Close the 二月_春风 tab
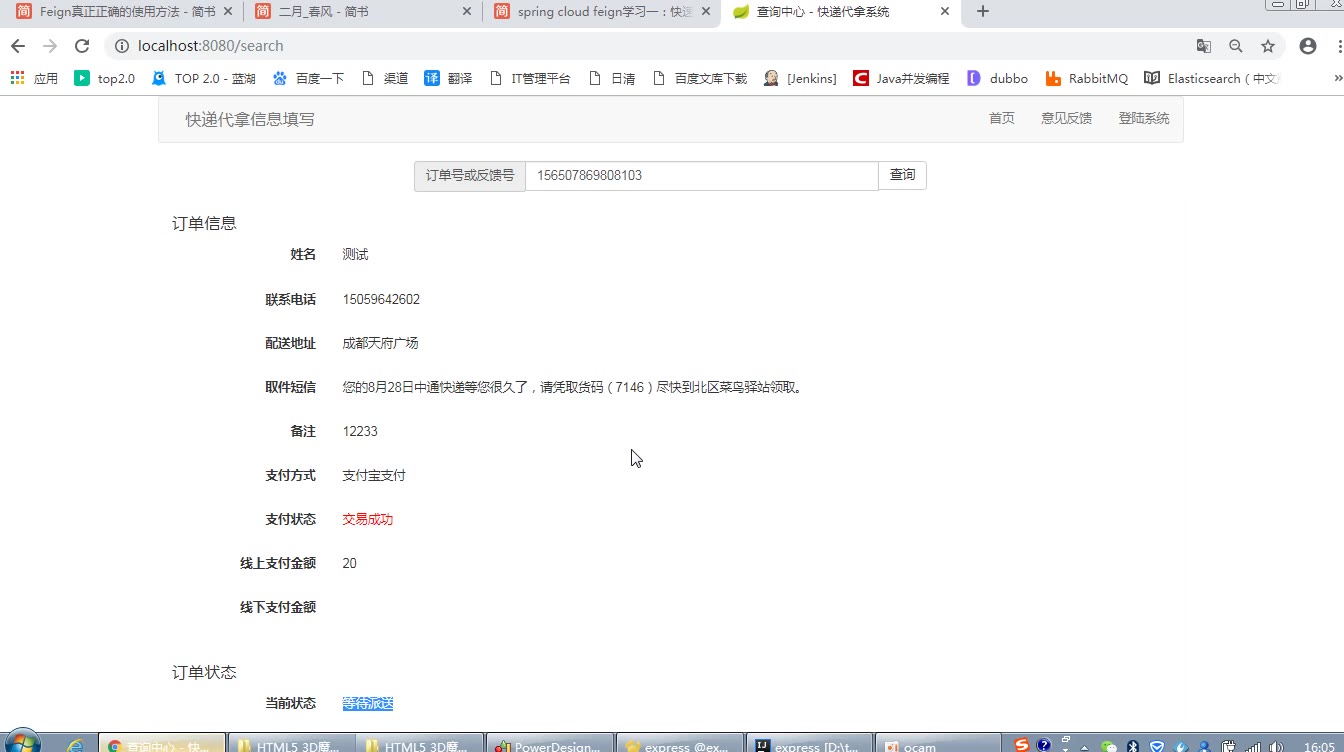Viewport: 1344px width, 752px height. tap(467, 12)
